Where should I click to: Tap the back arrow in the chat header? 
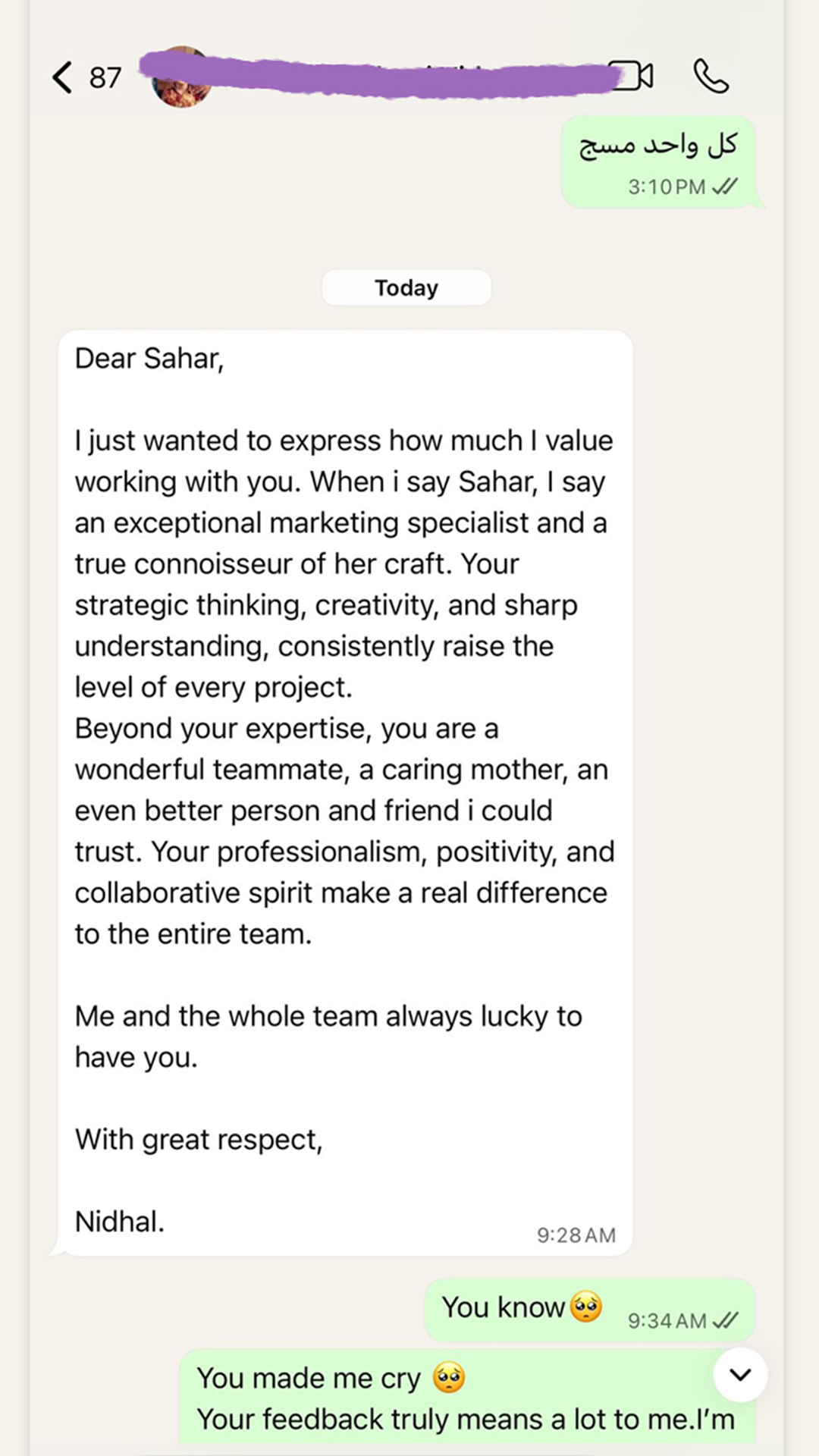[62, 77]
